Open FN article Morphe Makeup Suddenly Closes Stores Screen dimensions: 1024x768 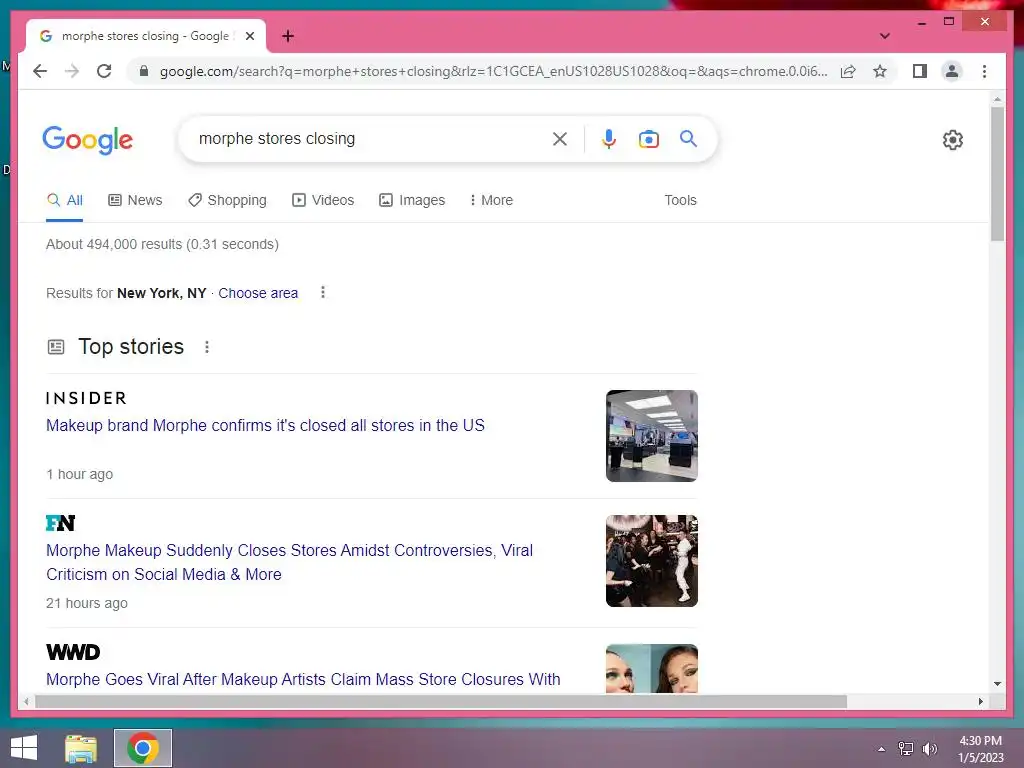(x=289, y=562)
